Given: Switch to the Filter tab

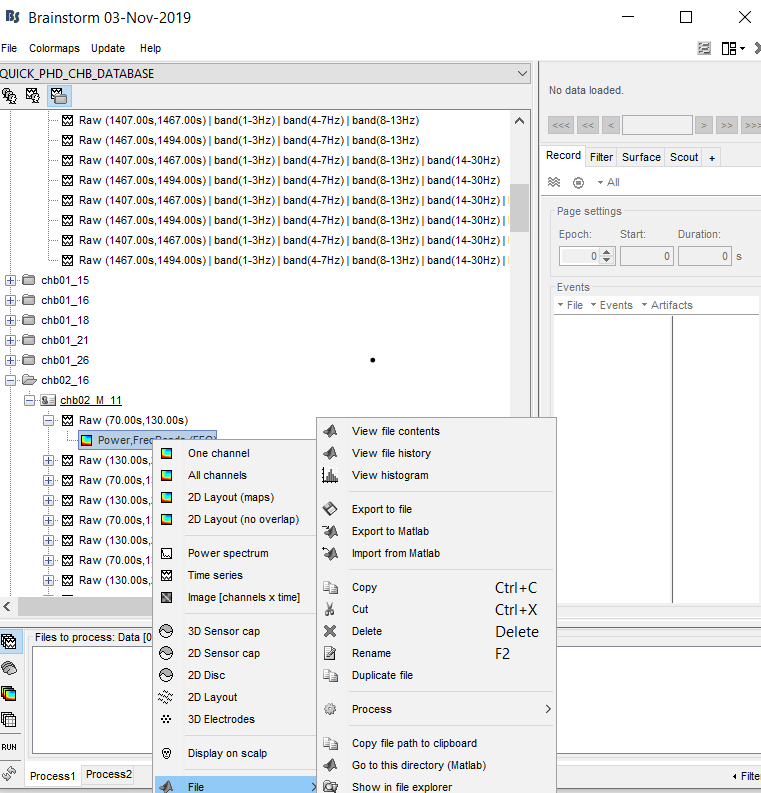Looking at the screenshot, I should 601,157.
